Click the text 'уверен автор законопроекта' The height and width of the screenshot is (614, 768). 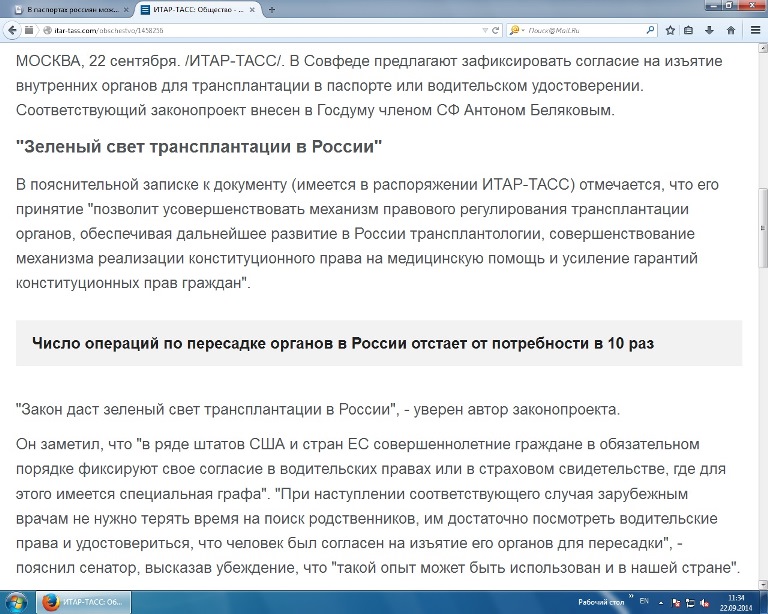tap(516, 410)
